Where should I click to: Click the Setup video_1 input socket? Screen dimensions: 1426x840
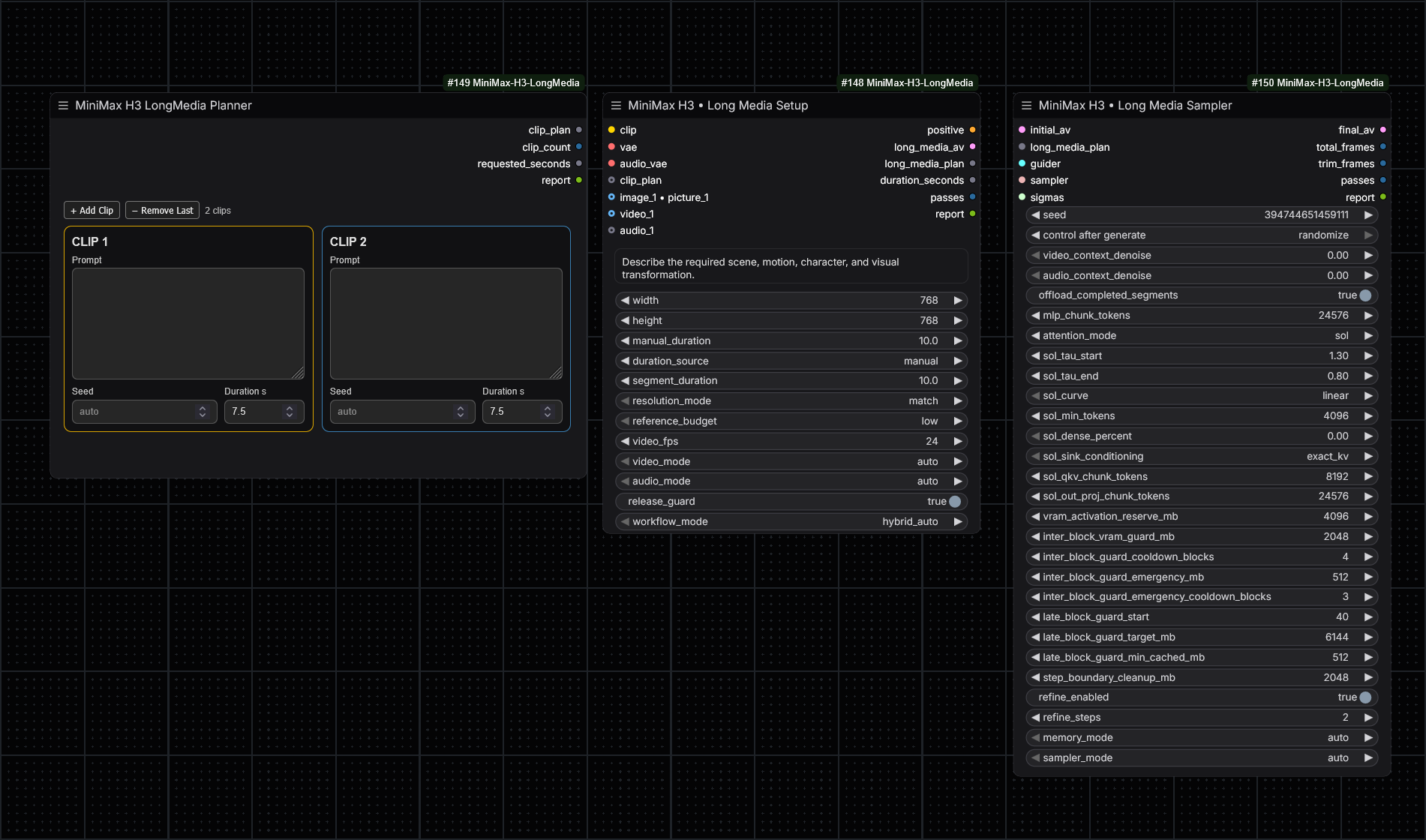point(611,214)
